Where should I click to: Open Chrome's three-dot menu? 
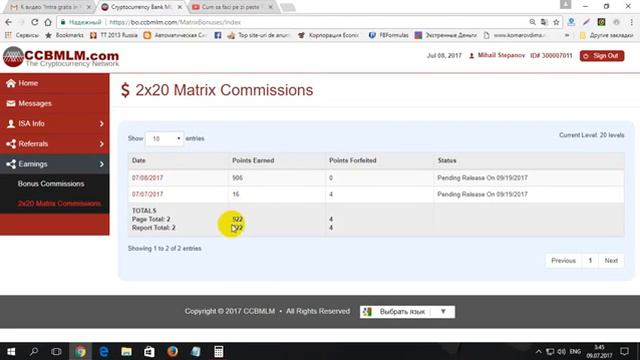(x=631, y=22)
